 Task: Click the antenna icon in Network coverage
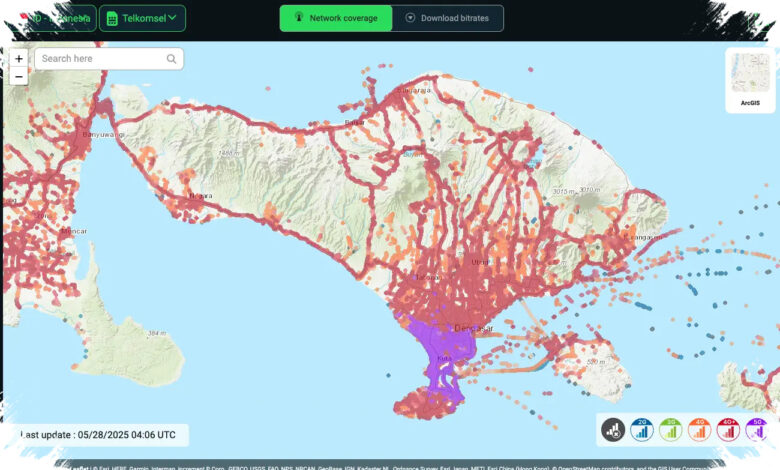click(x=299, y=17)
